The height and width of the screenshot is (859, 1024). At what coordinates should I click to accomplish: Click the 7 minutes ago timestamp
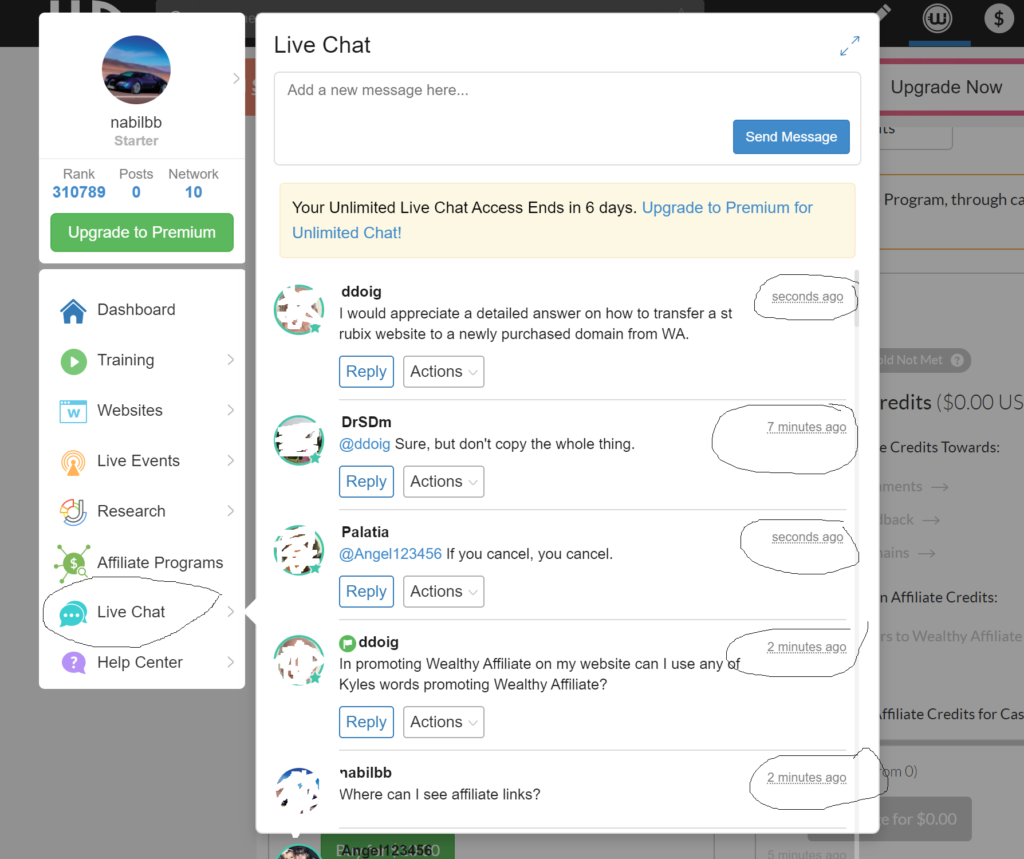pos(807,427)
